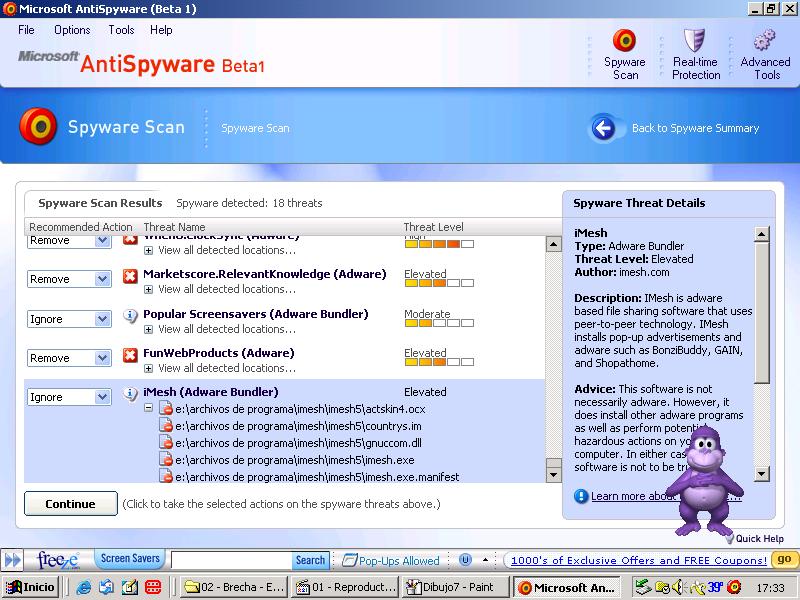
Task: Click the AntiSpyware tray icon
Action: coord(734,587)
